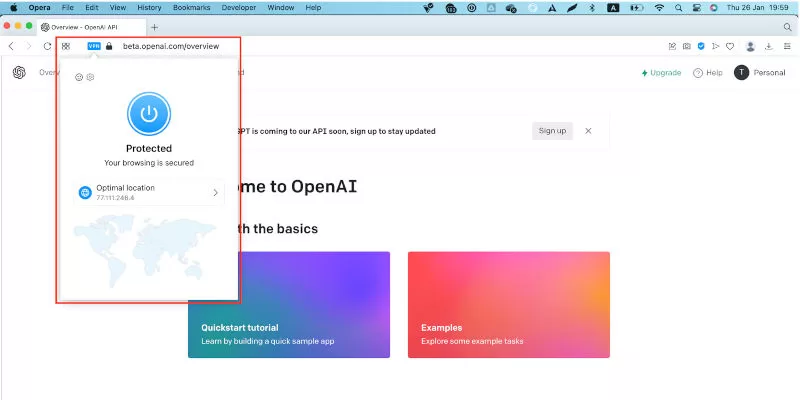Open browser downloads icon
The height and width of the screenshot is (400, 800).
coord(769,46)
